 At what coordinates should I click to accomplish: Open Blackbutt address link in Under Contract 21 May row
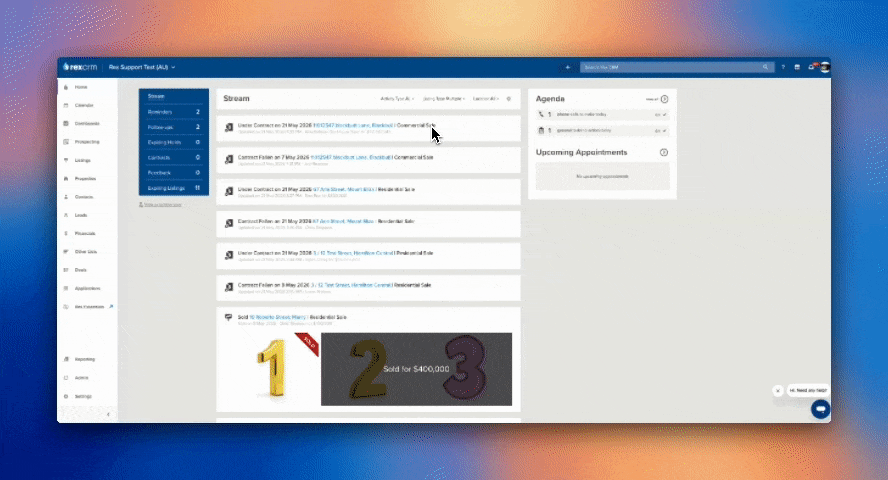[x=353, y=125]
